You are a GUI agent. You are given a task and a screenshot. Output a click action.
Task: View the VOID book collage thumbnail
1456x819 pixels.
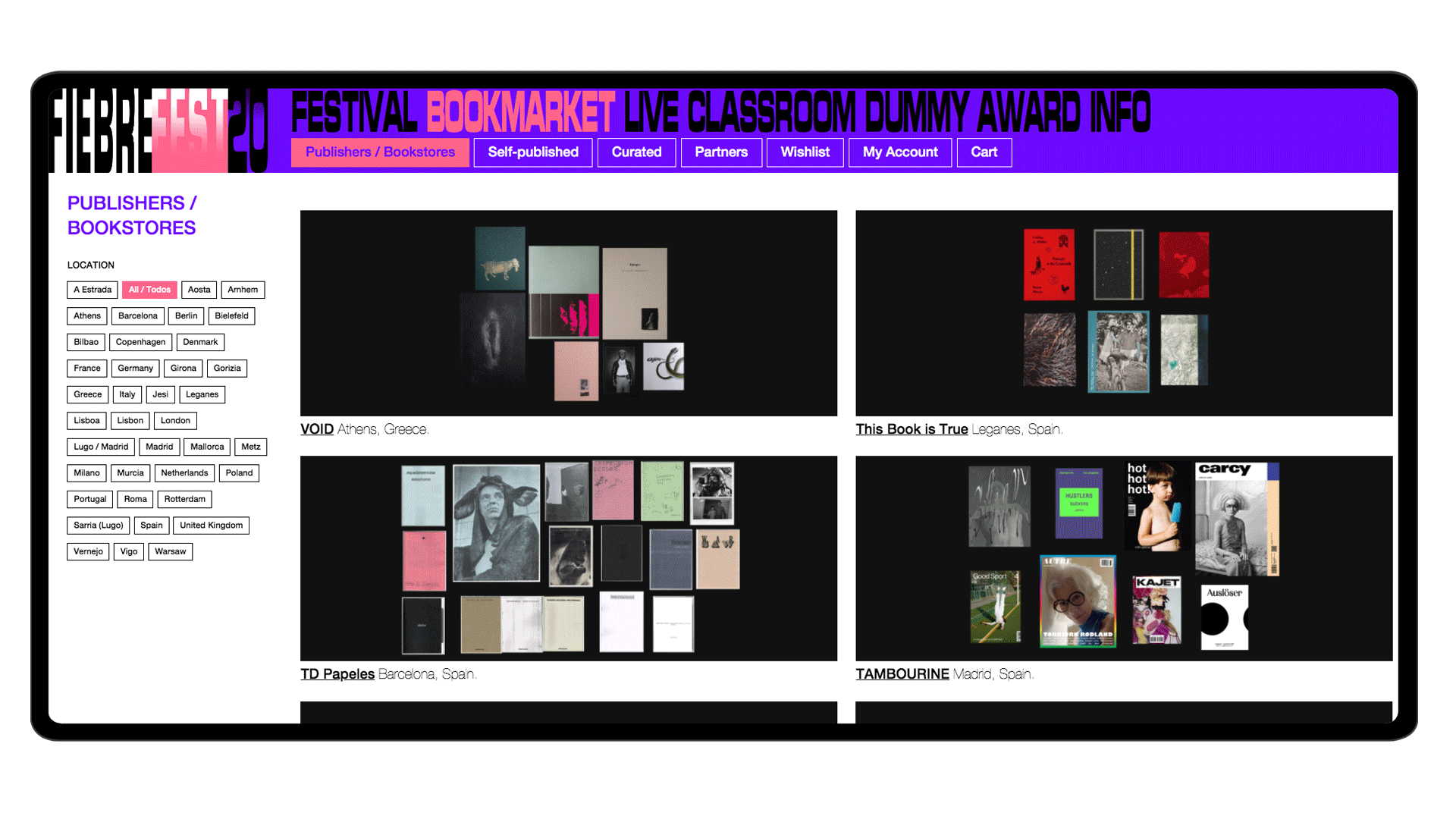click(x=569, y=313)
